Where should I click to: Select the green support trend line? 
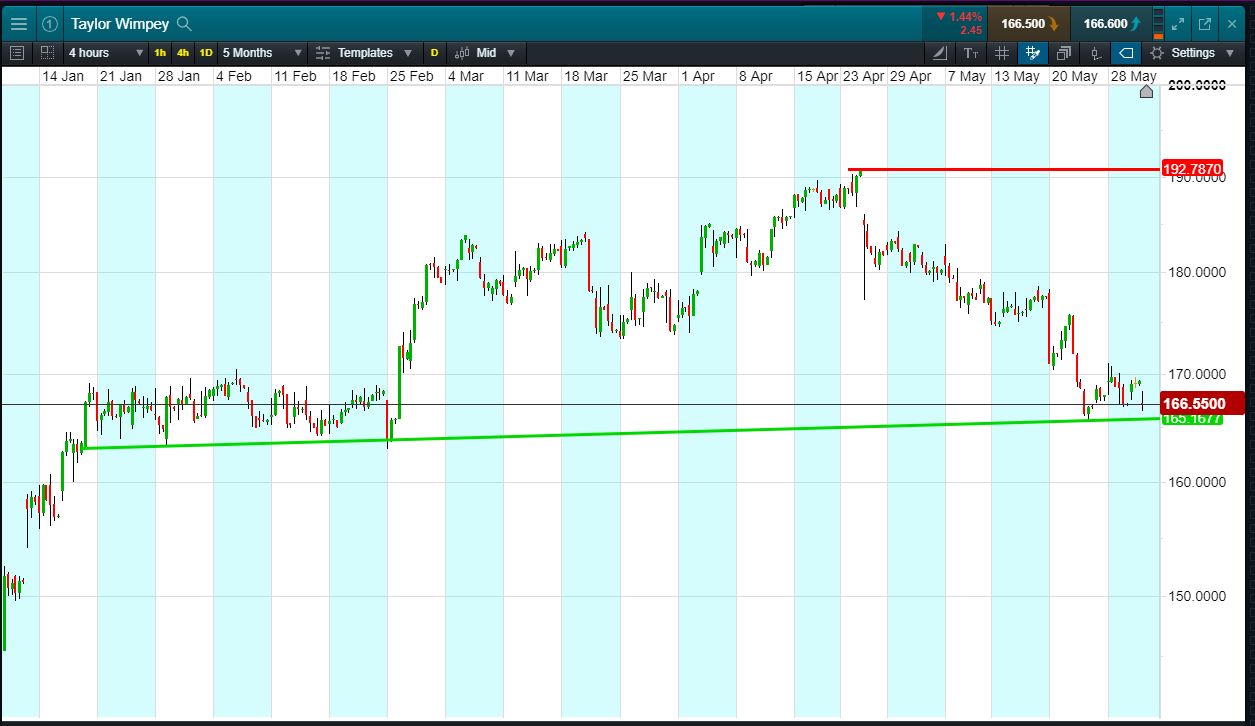tap(620, 433)
